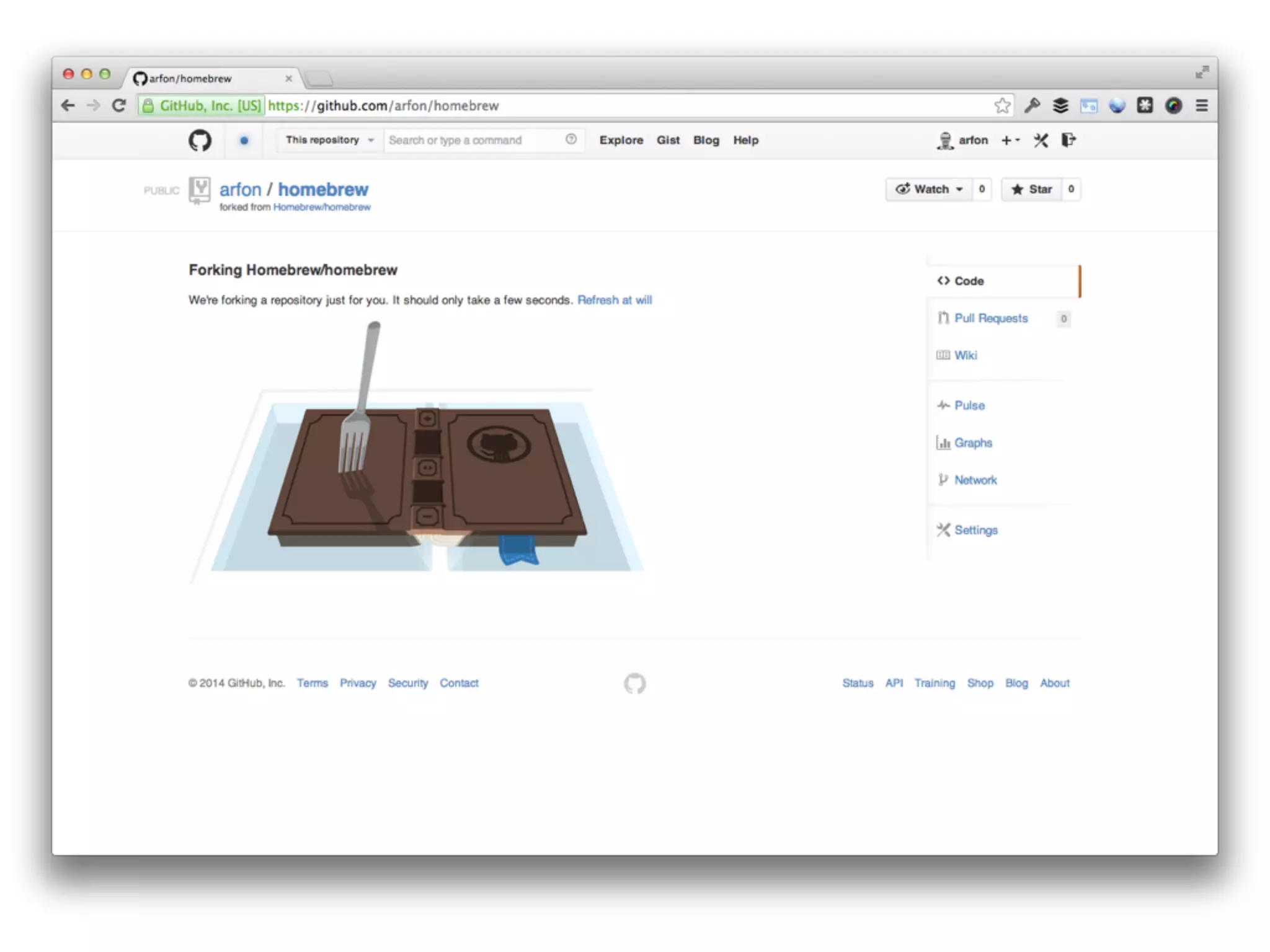The height and width of the screenshot is (952, 1270).
Task: Focus the Search or type a command field
Action: coord(471,140)
